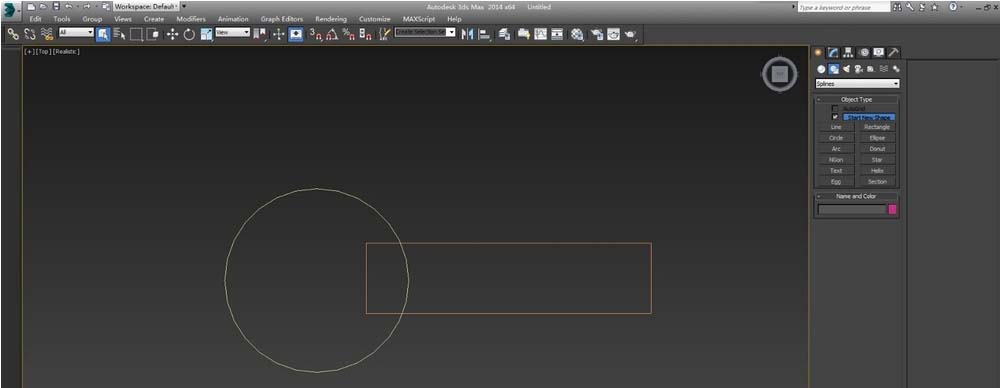
Task: Toggle Angle Snap
Action: click(x=332, y=34)
